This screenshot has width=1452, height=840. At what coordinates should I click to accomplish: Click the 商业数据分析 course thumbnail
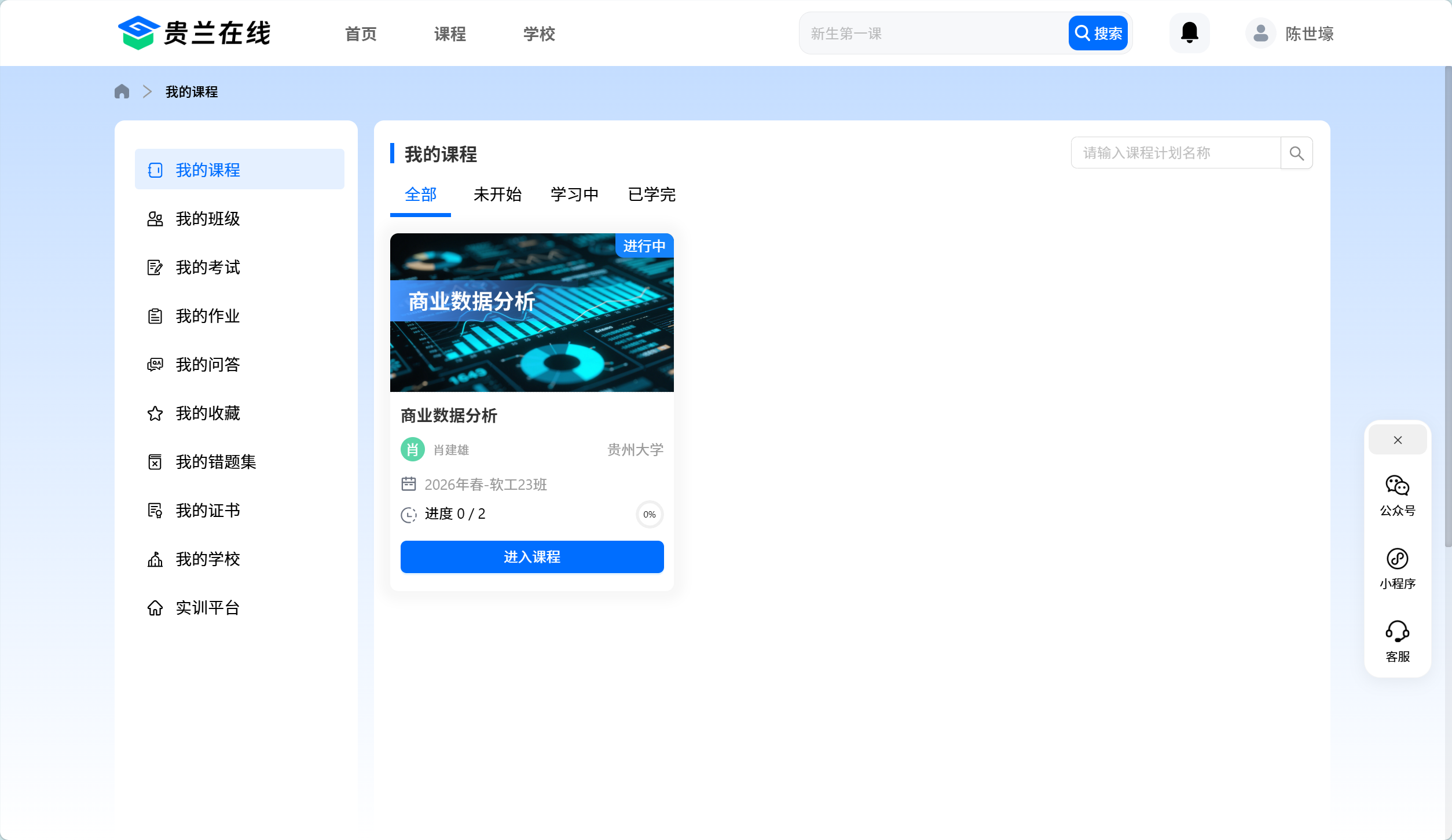coord(532,313)
